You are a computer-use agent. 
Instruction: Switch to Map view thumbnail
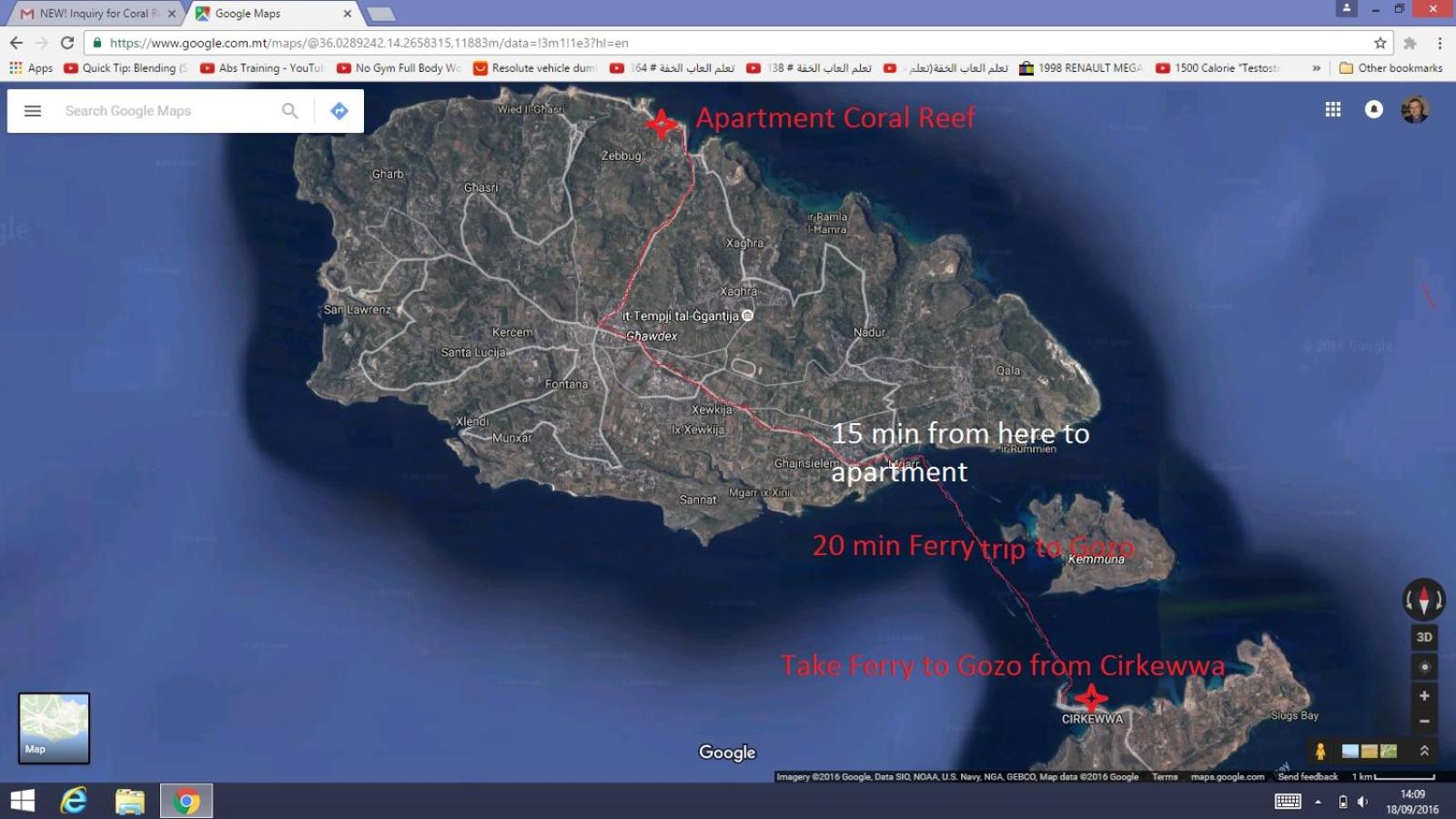[54, 728]
